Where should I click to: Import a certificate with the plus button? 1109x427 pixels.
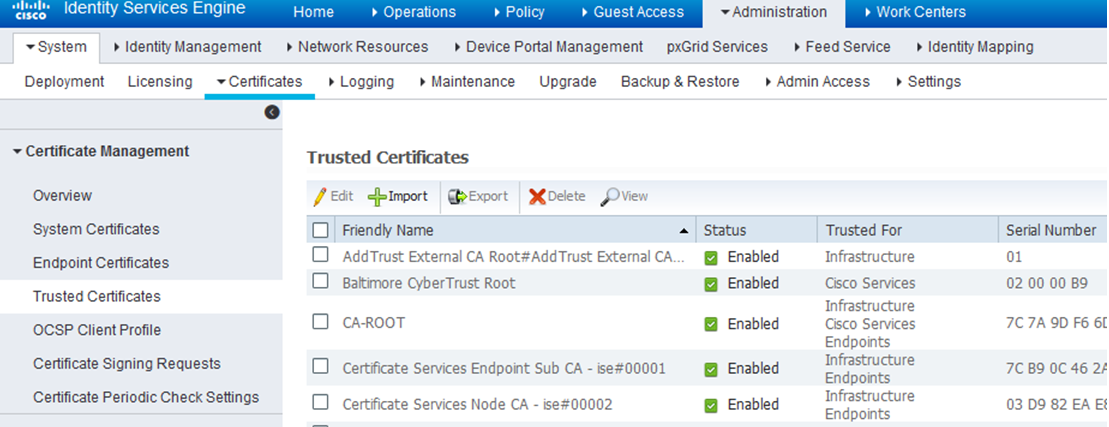tap(398, 197)
